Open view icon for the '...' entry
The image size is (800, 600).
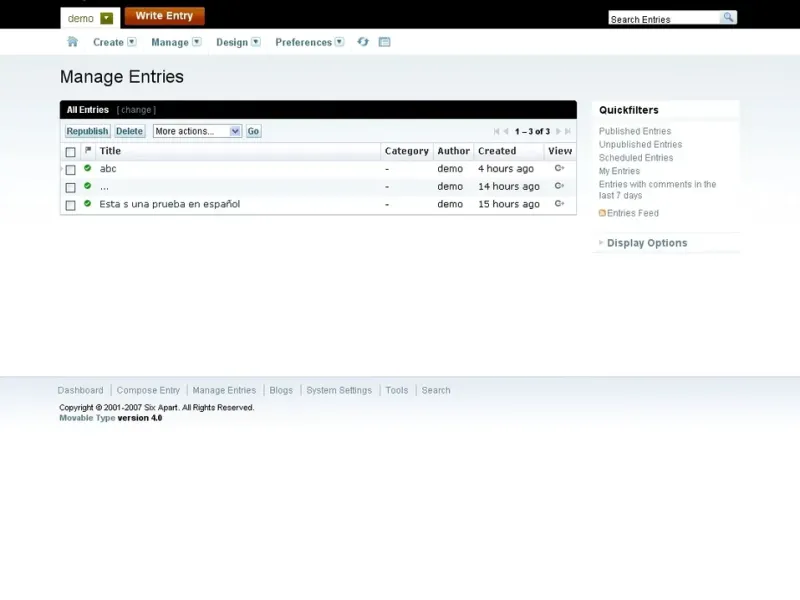tap(559, 186)
